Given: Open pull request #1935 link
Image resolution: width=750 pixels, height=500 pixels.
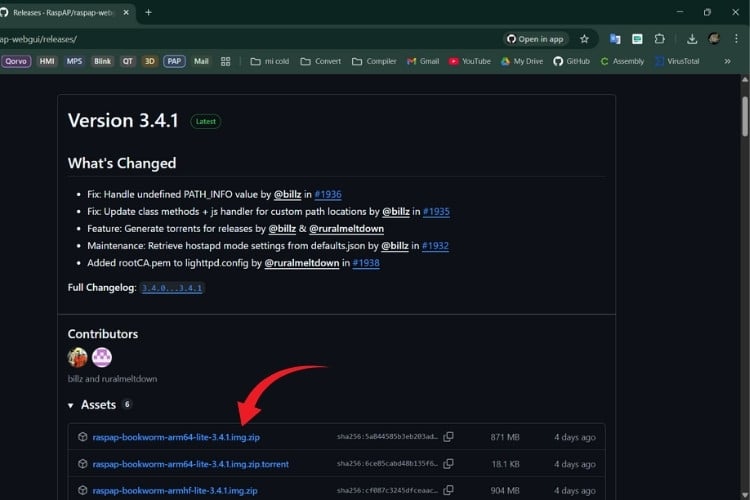Looking at the screenshot, I should 436,211.
